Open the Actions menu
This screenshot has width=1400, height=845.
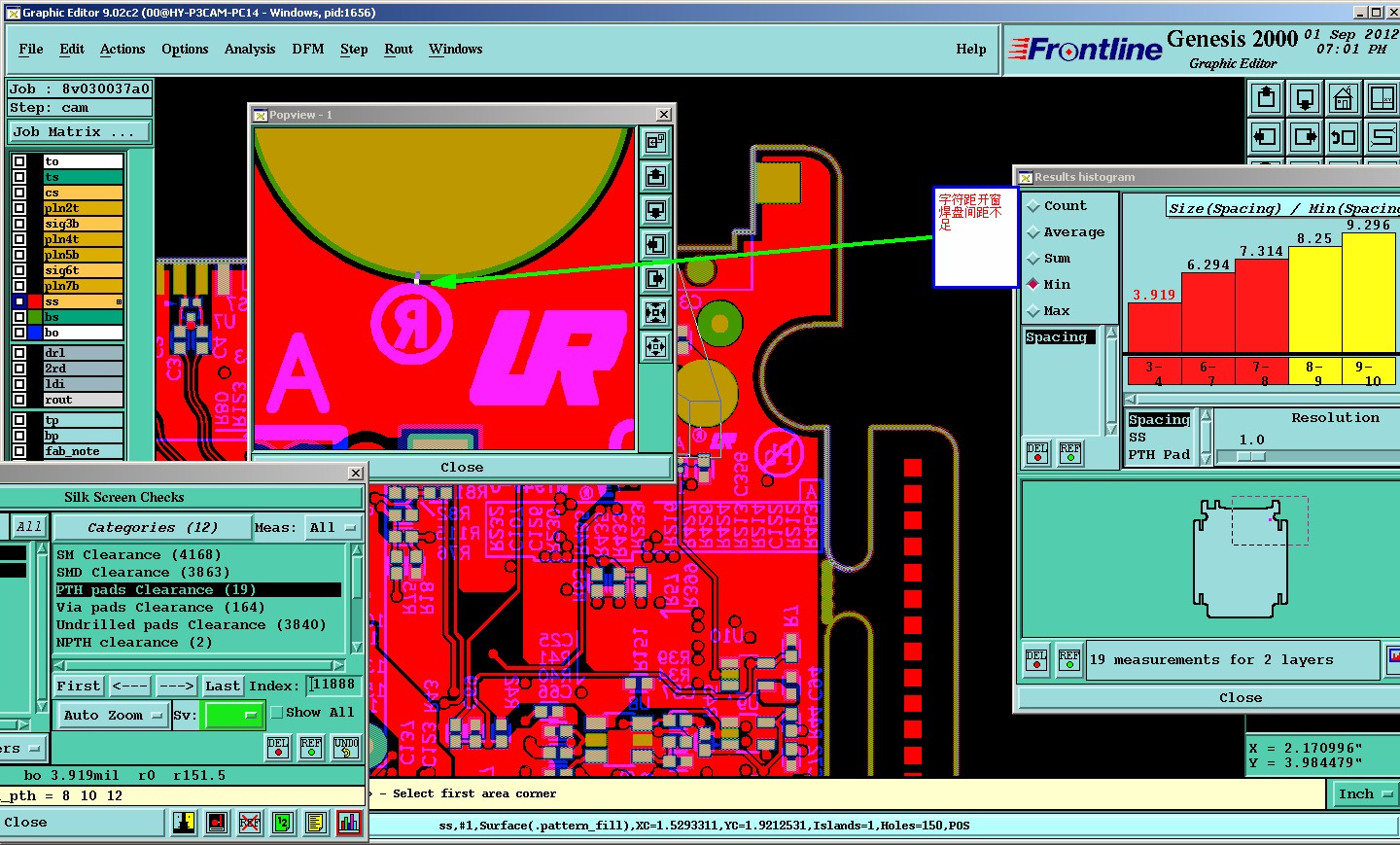(122, 50)
